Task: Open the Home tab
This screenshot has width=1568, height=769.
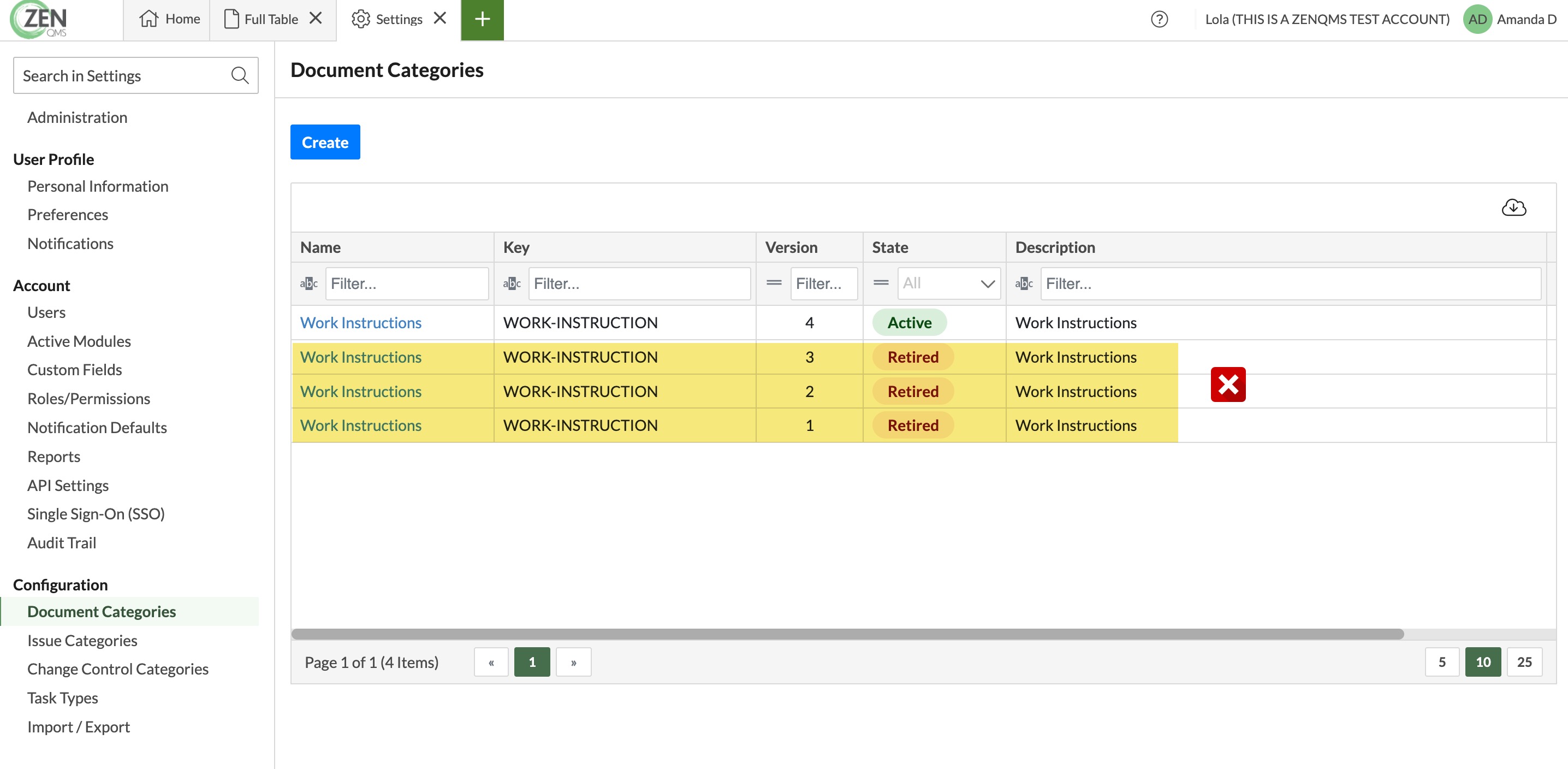Action: click(169, 20)
